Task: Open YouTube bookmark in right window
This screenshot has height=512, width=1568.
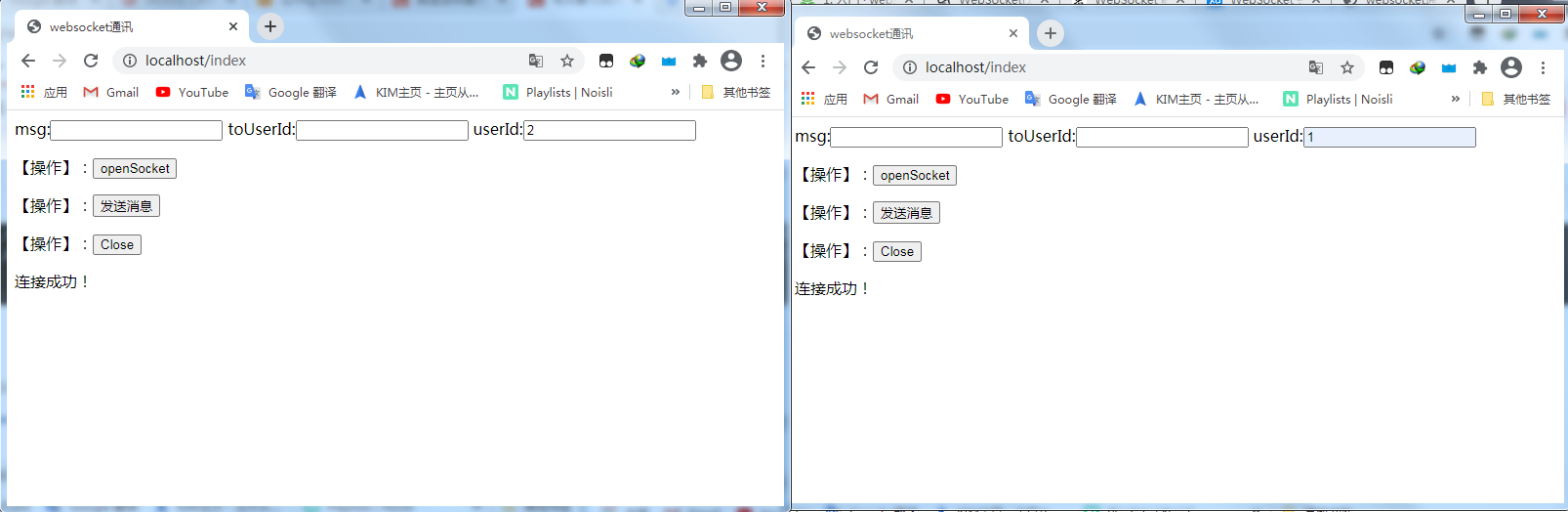Action: pyautogui.click(x=972, y=99)
